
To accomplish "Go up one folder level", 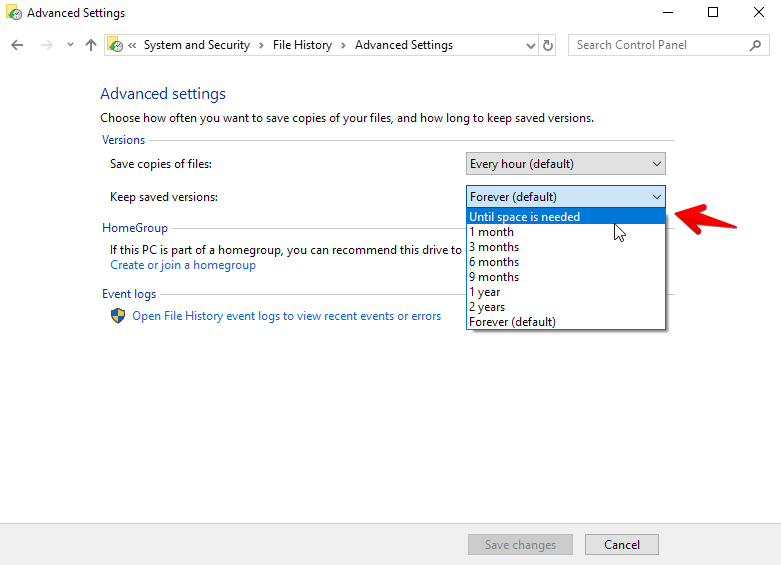I will pyautogui.click(x=91, y=45).
